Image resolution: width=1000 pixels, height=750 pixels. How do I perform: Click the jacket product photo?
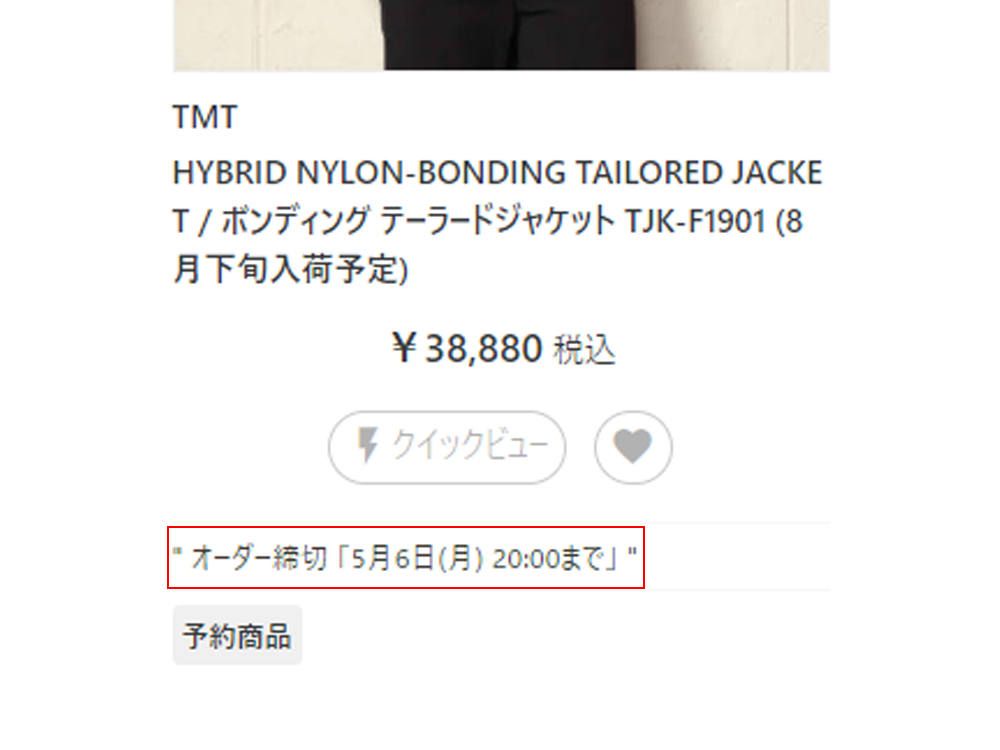pos(501,35)
